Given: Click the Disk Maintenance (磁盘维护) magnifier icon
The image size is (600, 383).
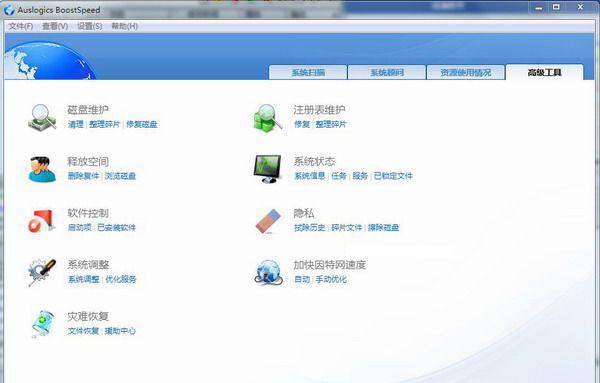Looking at the screenshot, I should pos(42,117).
